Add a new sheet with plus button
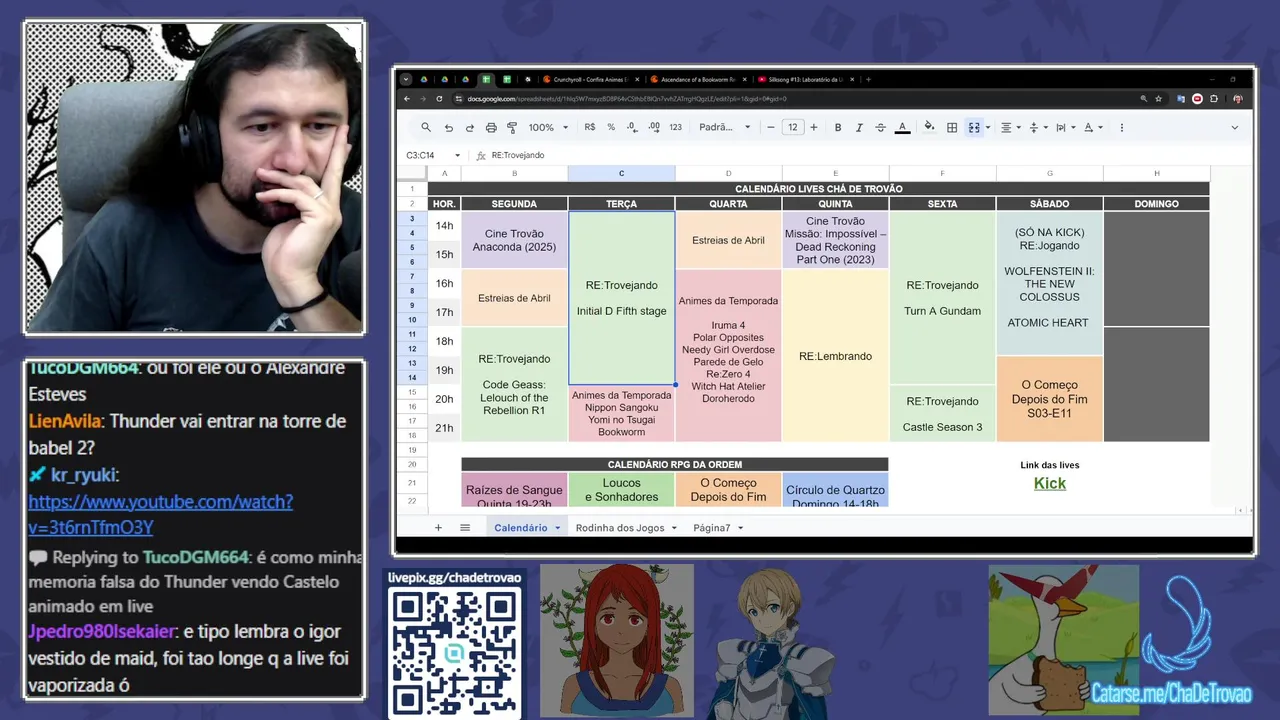This screenshot has height=720, width=1280. [x=438, y=527]
